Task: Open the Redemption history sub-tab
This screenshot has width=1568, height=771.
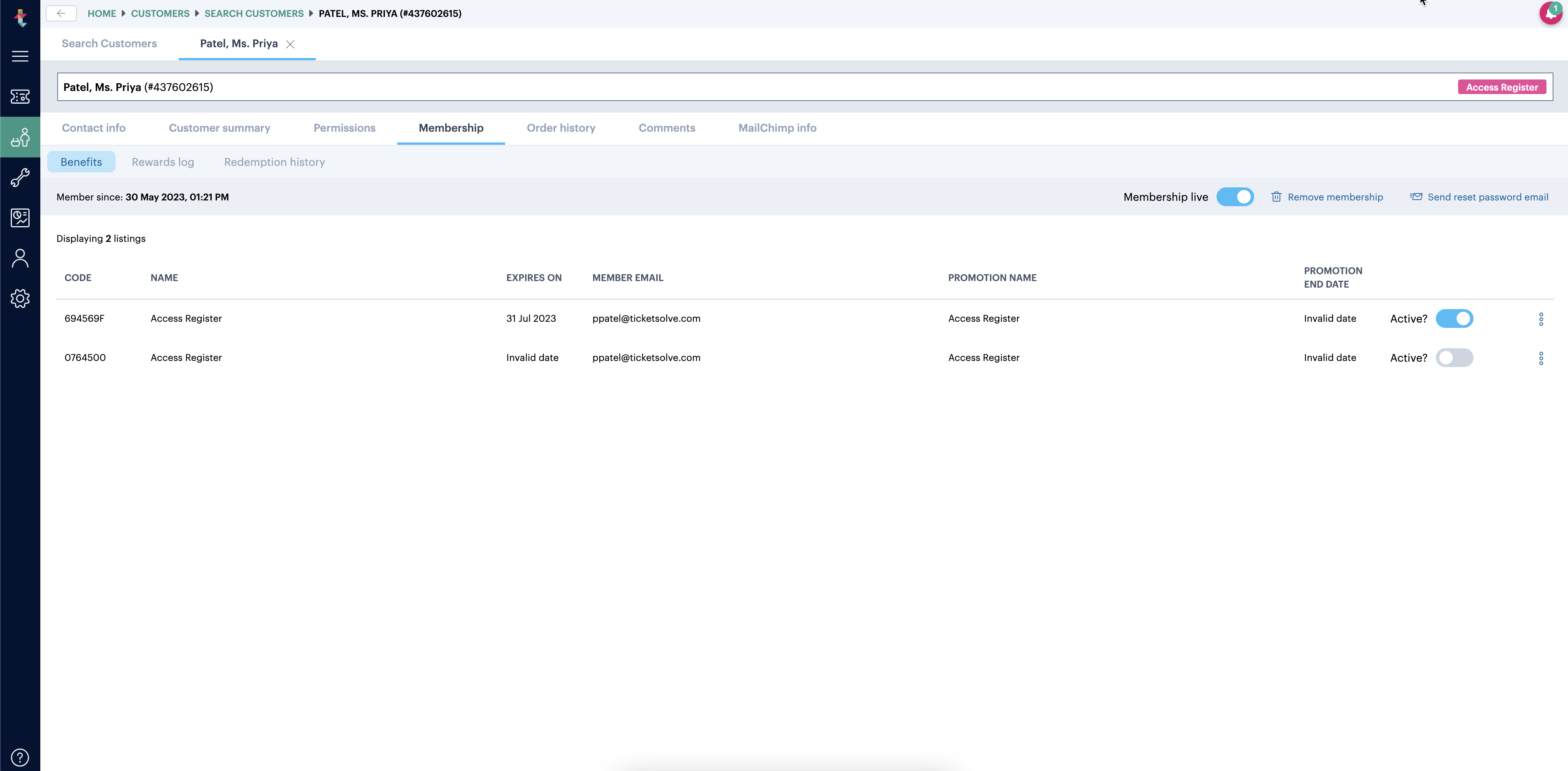Action: [x=275, y=162]
